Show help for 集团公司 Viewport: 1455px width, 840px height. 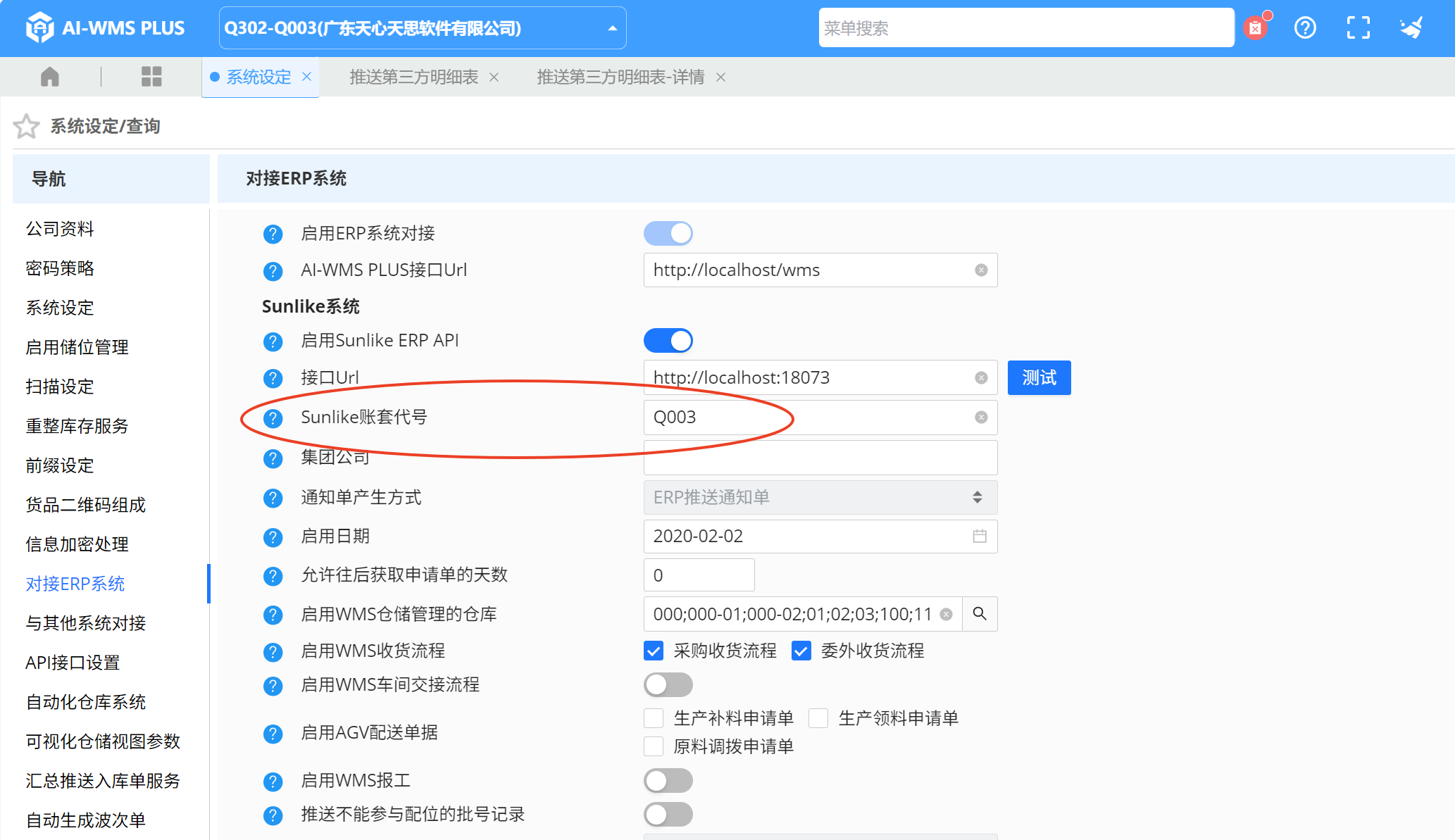(273, 458)
